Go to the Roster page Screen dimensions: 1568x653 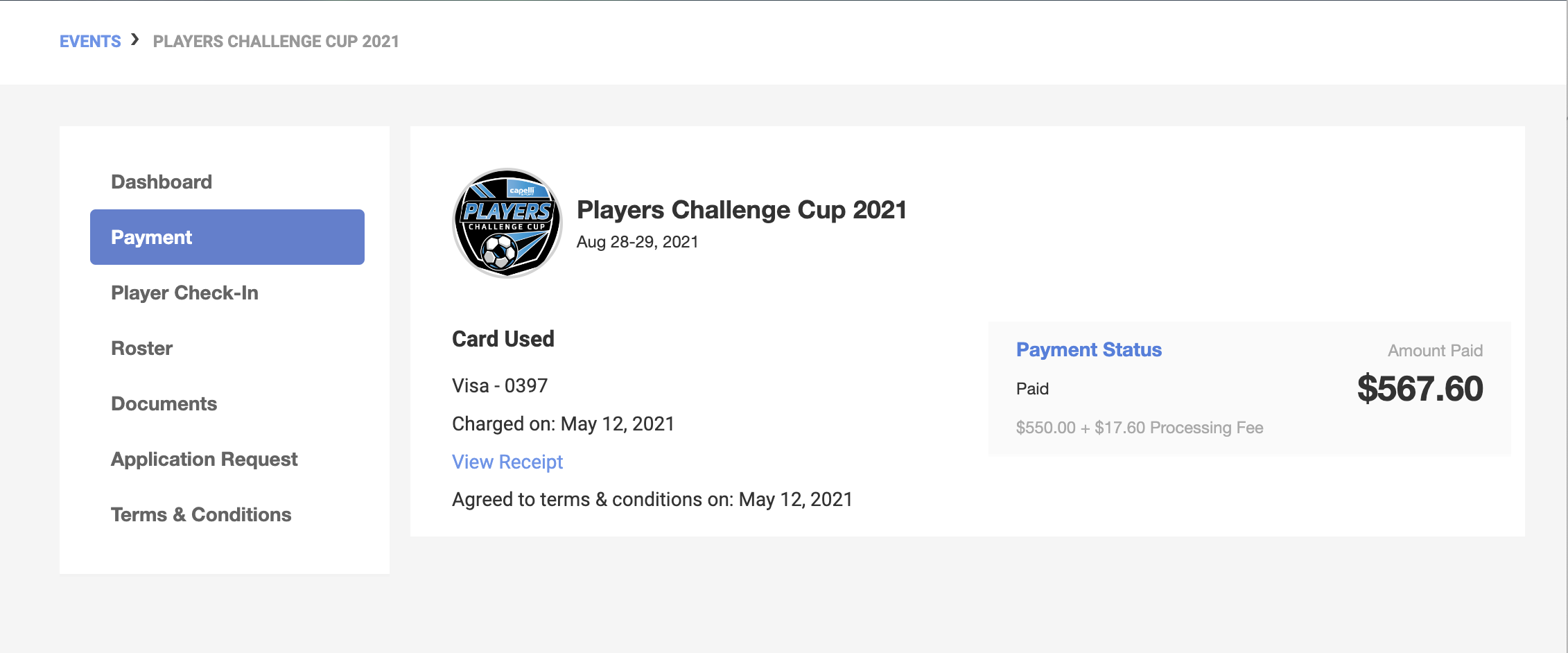pos(141,348)
